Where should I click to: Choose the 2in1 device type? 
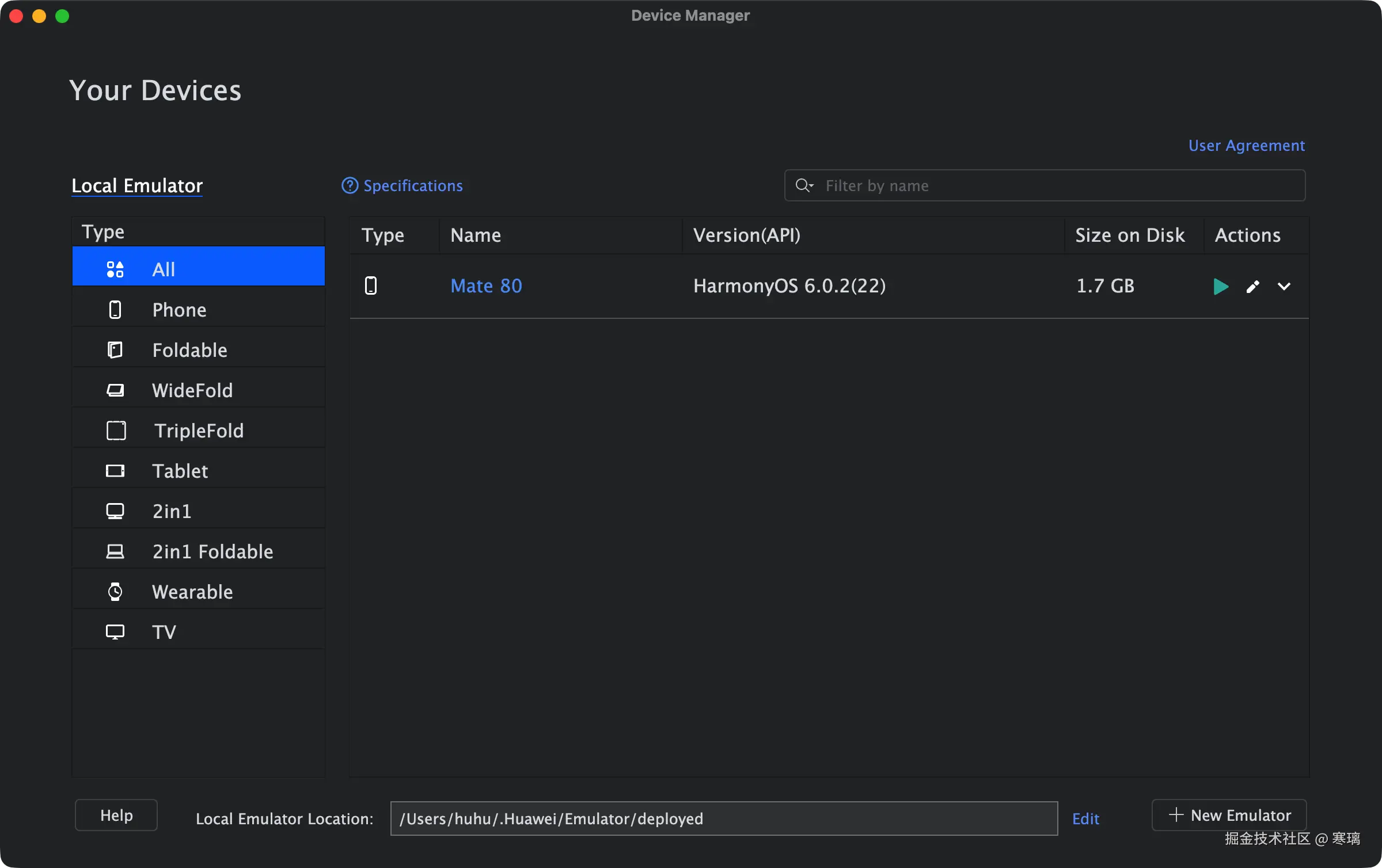172,511
